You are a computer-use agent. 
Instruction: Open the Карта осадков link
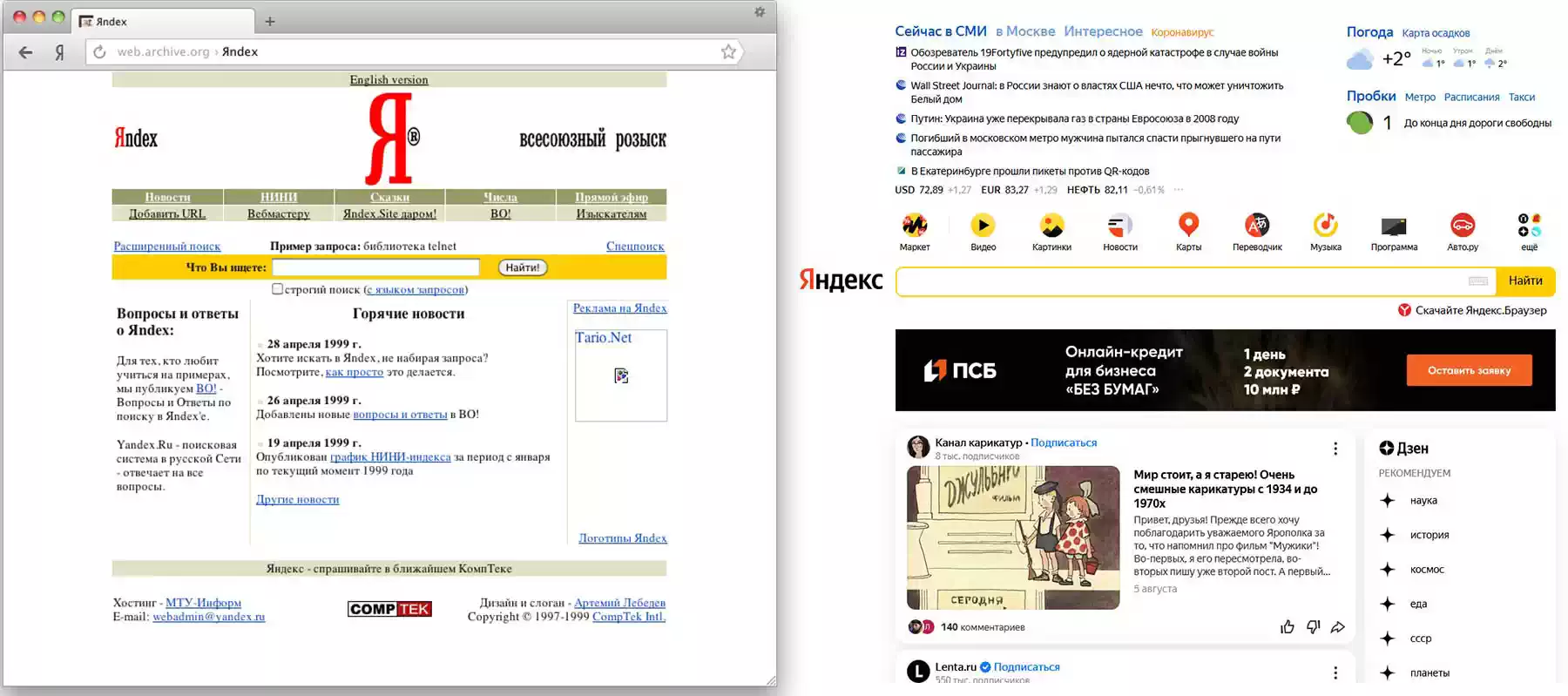pyautogui.click(x=1436, y=33)
